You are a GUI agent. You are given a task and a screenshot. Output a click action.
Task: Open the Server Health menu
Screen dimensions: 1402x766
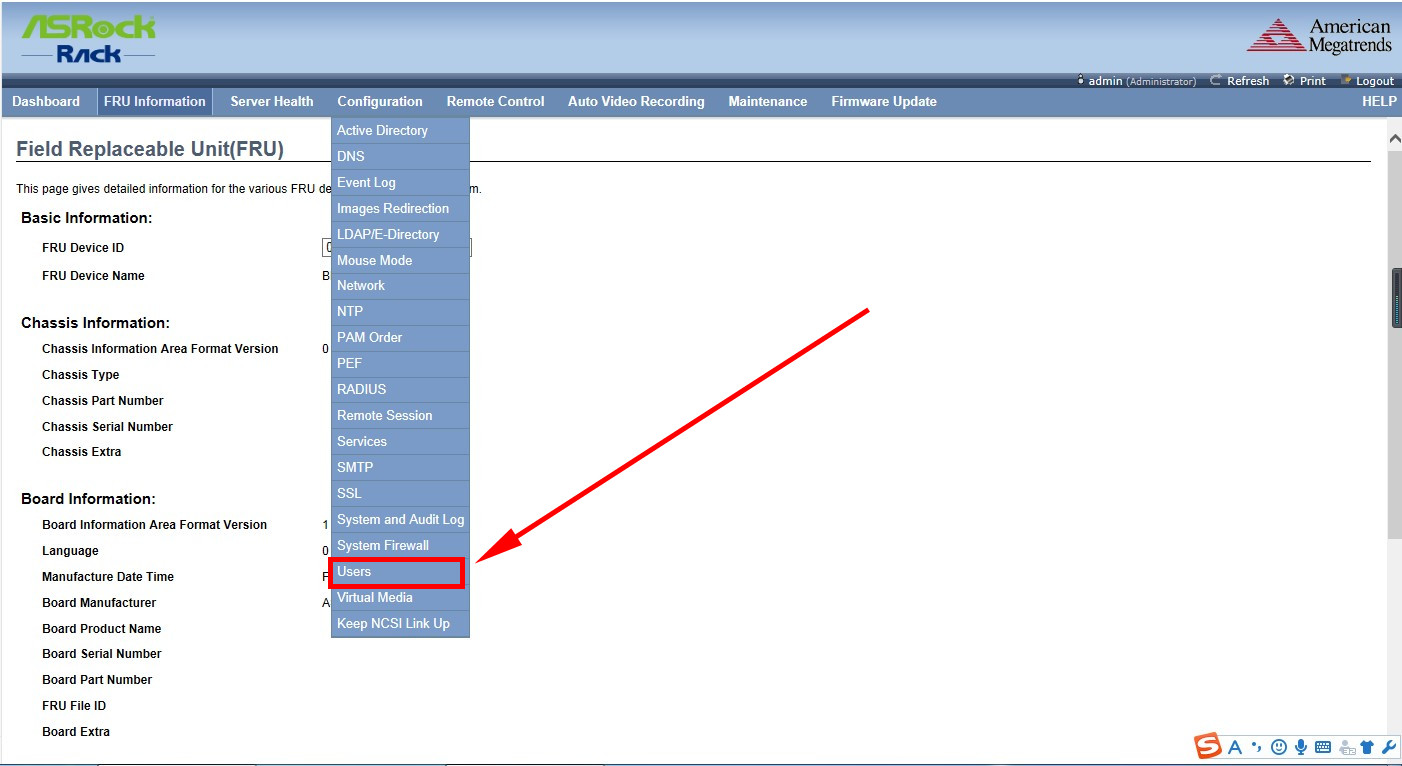[271, 101]
